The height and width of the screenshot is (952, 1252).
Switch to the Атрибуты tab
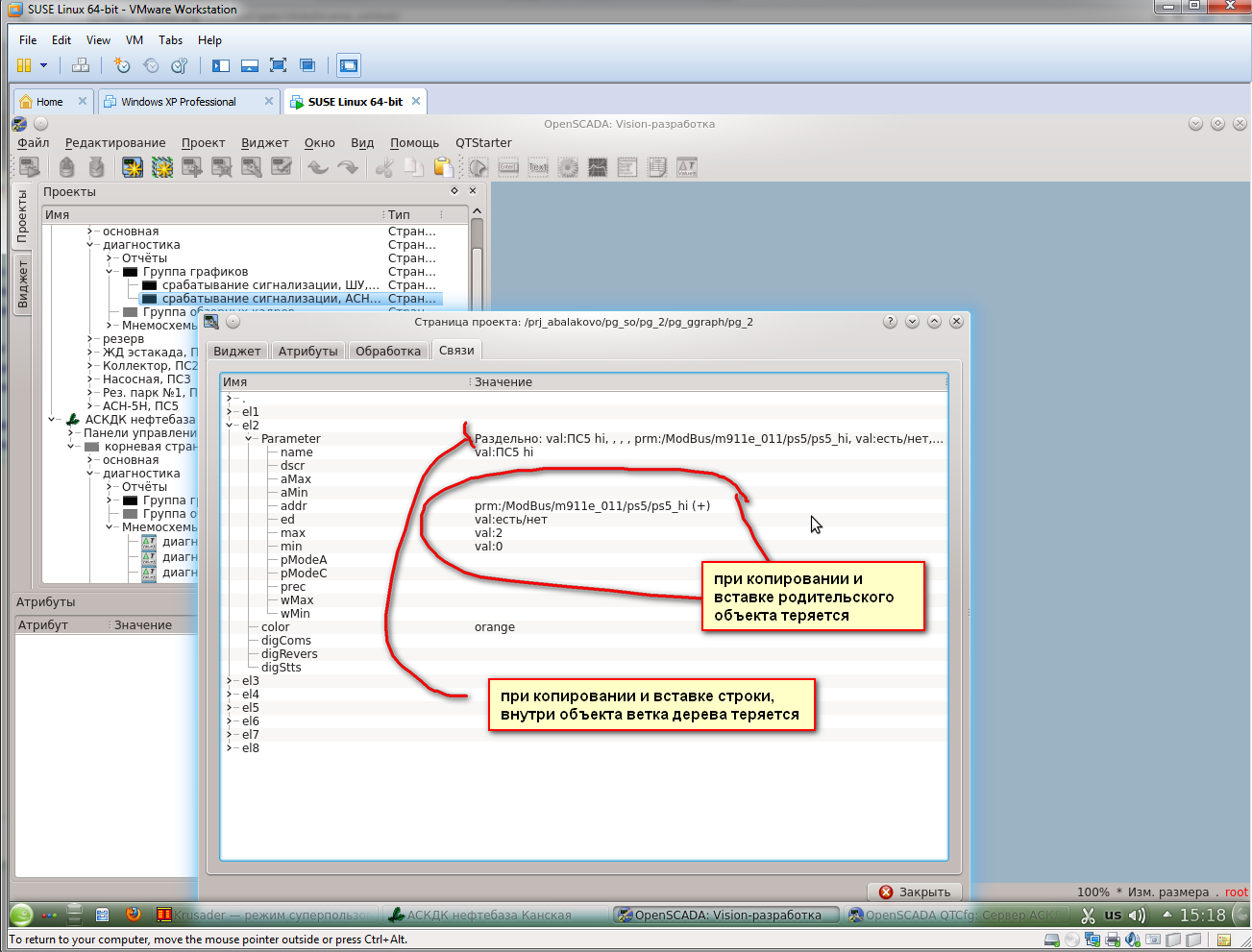tap(307, 351)
